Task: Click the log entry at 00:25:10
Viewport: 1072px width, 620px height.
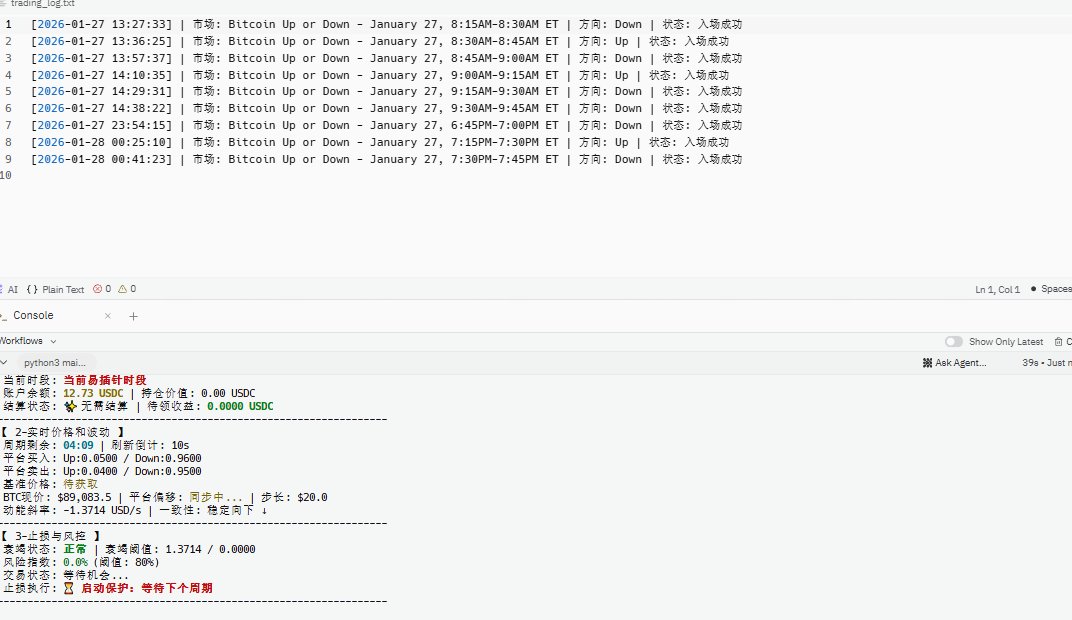Action: click(379, 142)
